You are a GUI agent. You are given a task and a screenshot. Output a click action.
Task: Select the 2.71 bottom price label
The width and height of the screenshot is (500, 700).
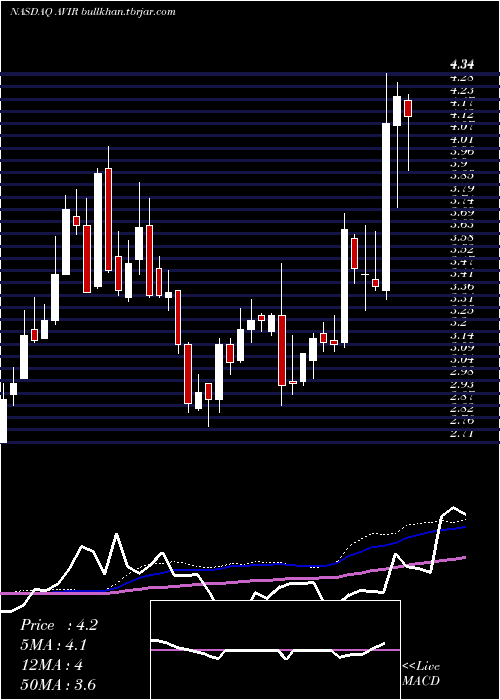[x=462, y=433]
